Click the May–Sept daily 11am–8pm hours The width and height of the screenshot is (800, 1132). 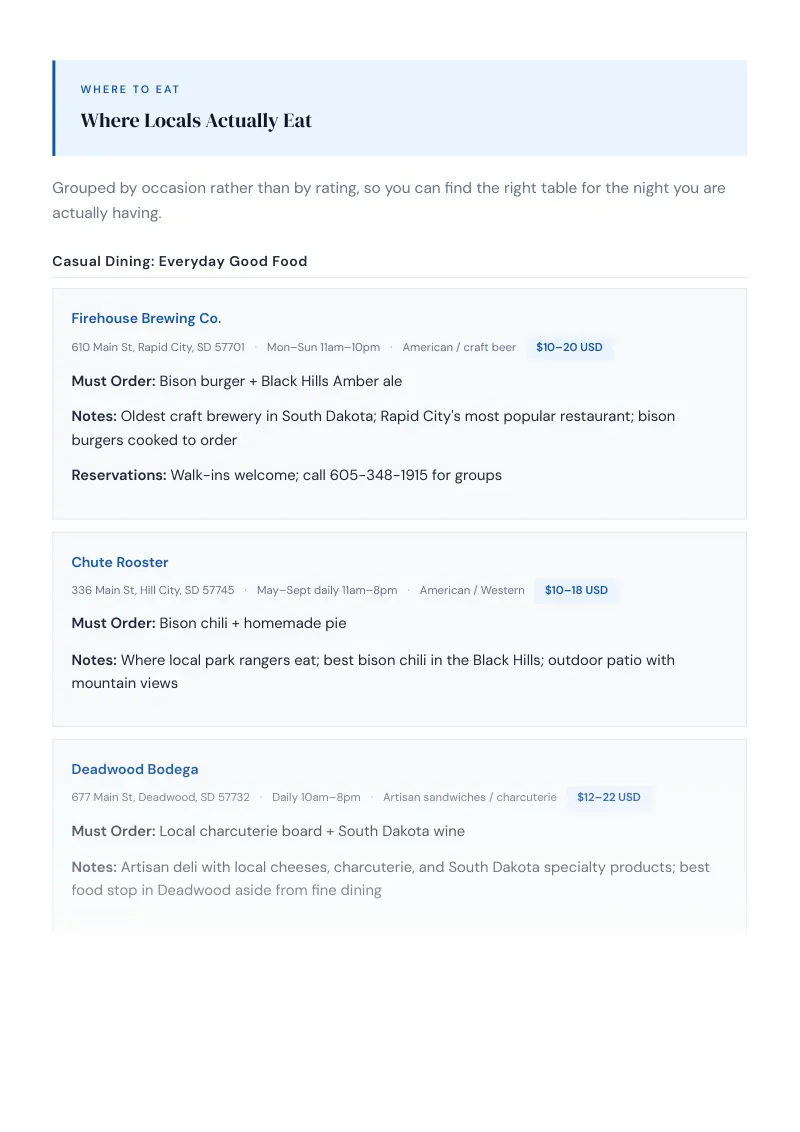327,590
